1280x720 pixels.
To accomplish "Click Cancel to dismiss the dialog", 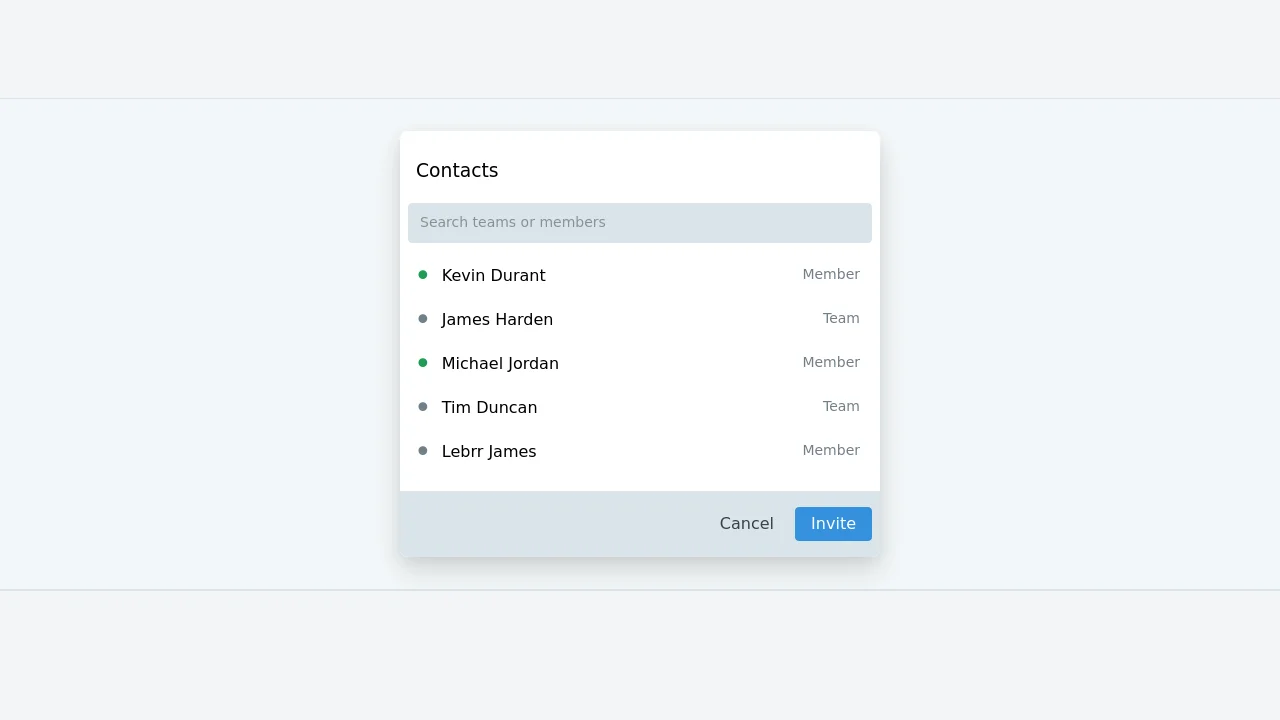I will coord(746,523).
